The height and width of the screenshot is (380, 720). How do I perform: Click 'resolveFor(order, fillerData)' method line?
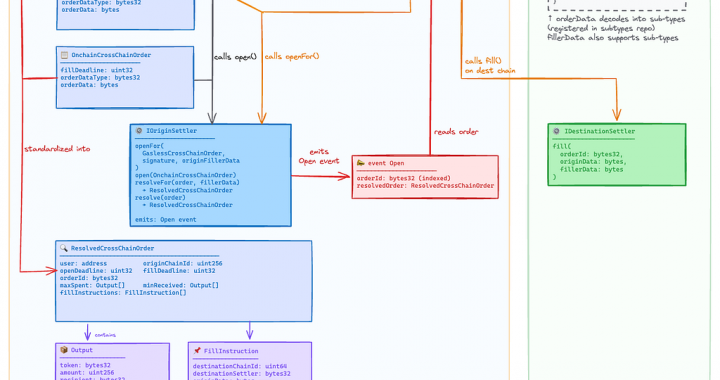tap(187, 183)
